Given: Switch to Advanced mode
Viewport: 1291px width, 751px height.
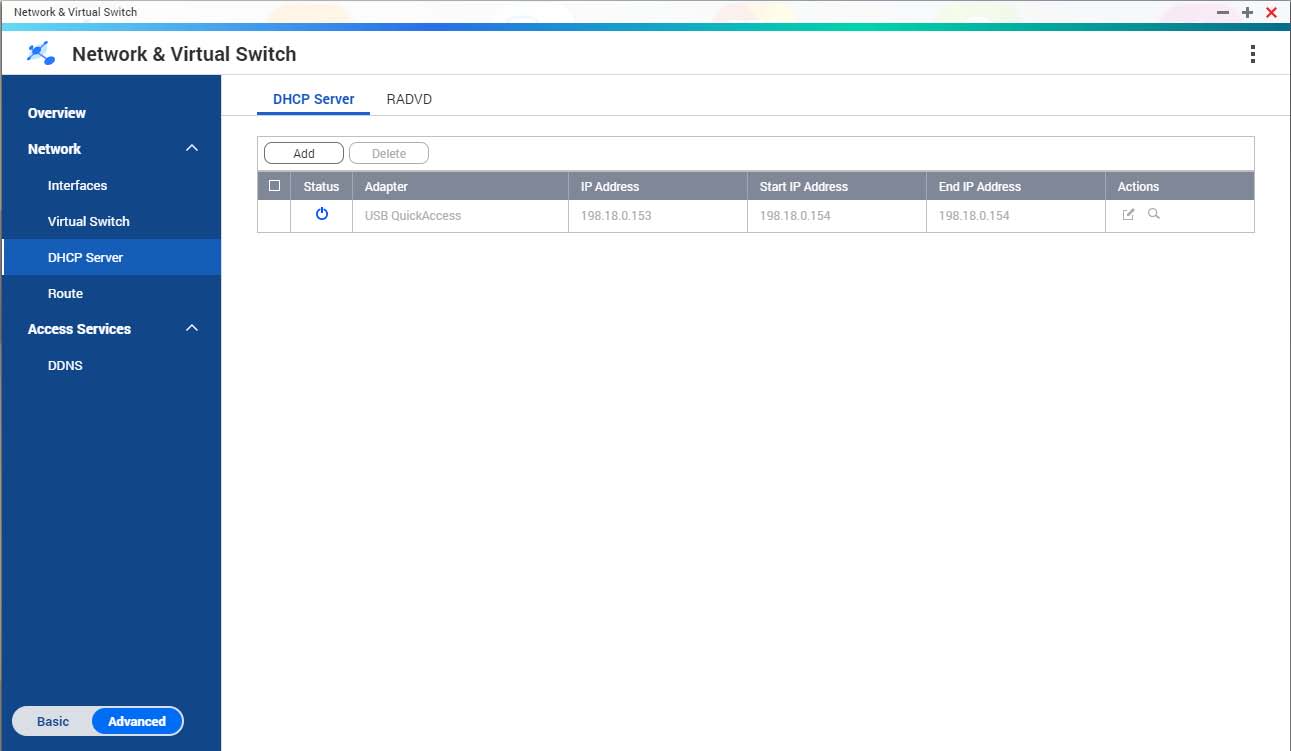Looking at the screenshot, I should click(137, 721).
